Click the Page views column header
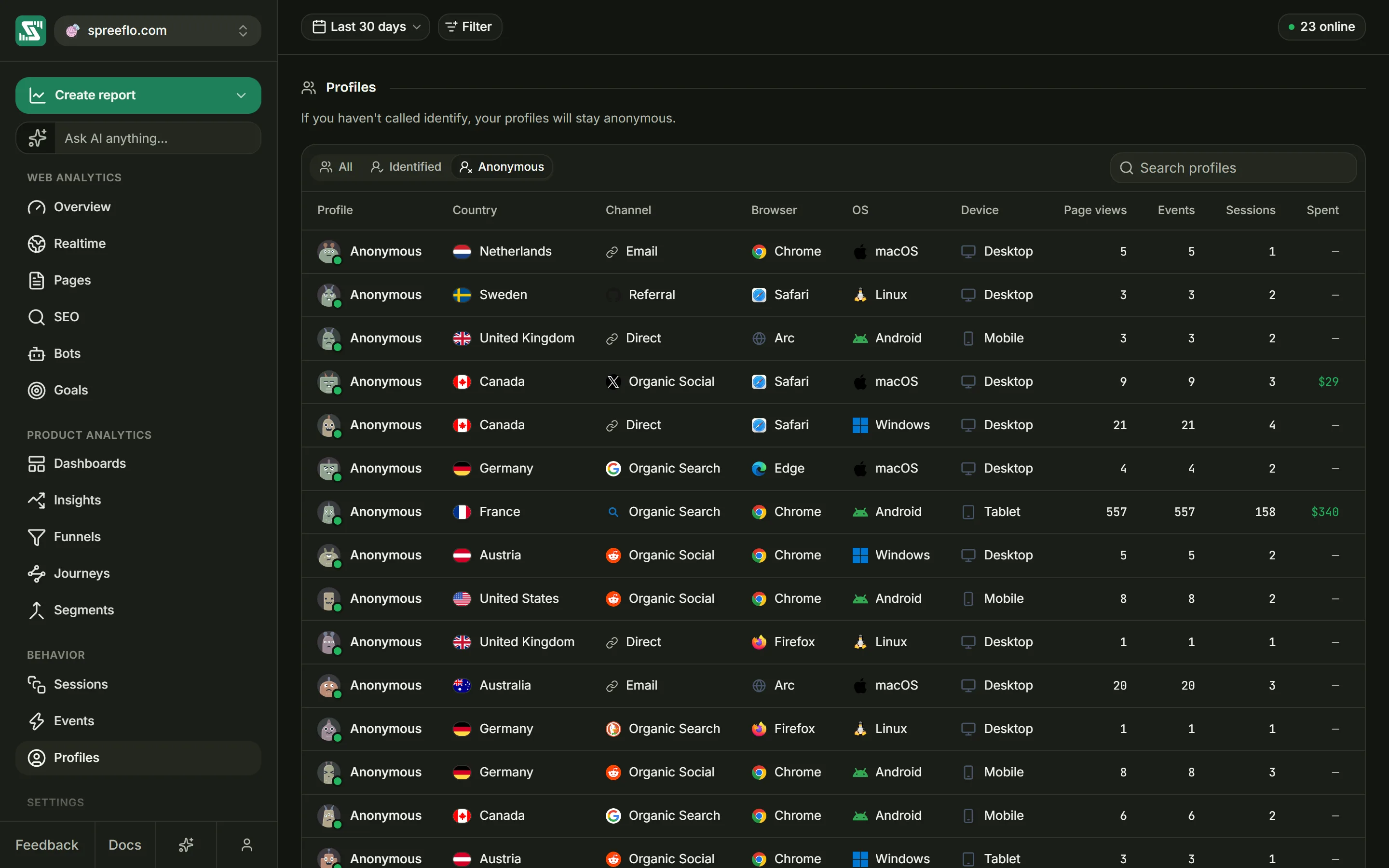This screenshot has height=868, width=1389. [1094, 210]
